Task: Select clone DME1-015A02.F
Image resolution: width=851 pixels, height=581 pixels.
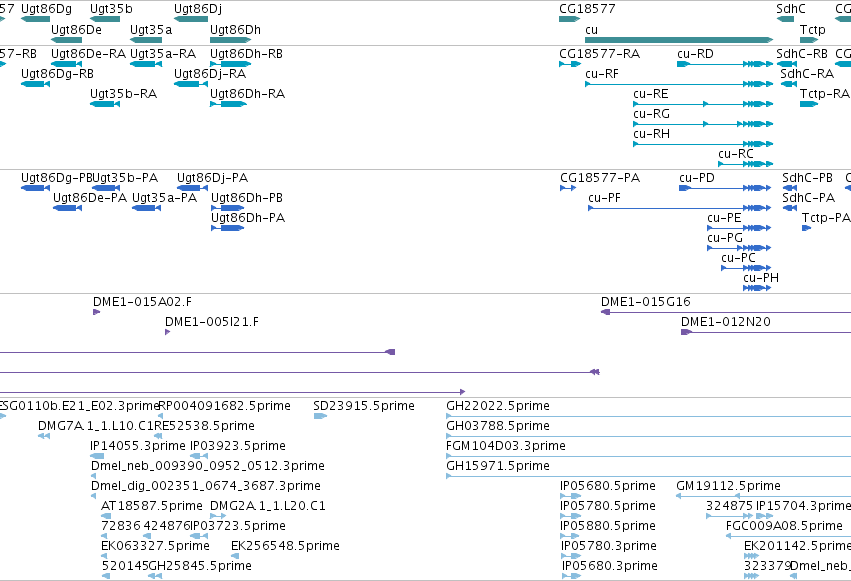Action: click(x=97, y=312)
